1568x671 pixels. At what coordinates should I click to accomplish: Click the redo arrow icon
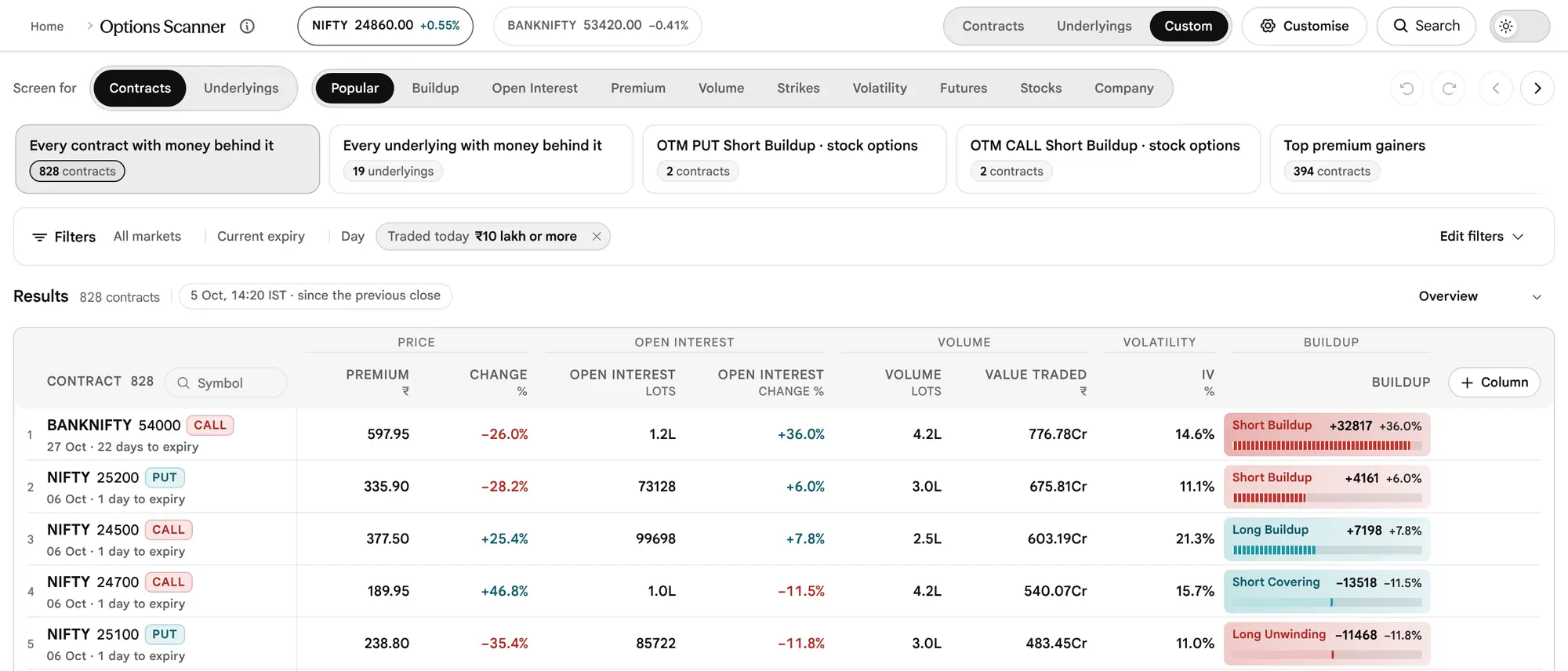[1449, 88]
